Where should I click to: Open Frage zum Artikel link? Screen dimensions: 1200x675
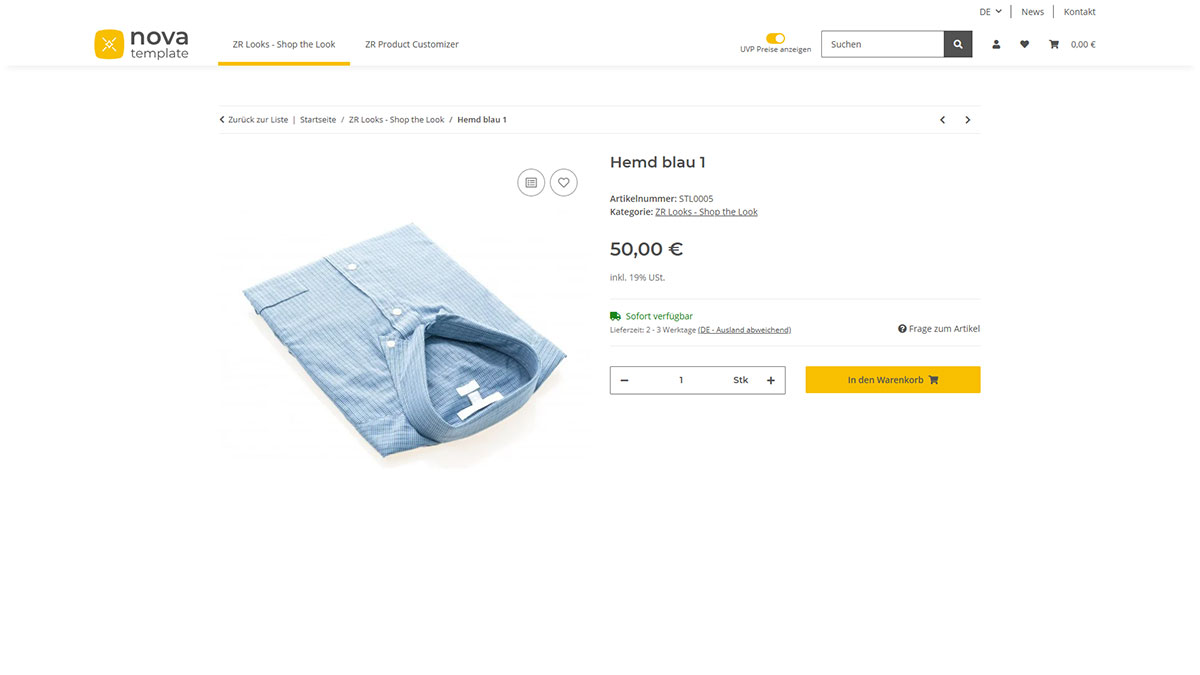click(939, 329)
